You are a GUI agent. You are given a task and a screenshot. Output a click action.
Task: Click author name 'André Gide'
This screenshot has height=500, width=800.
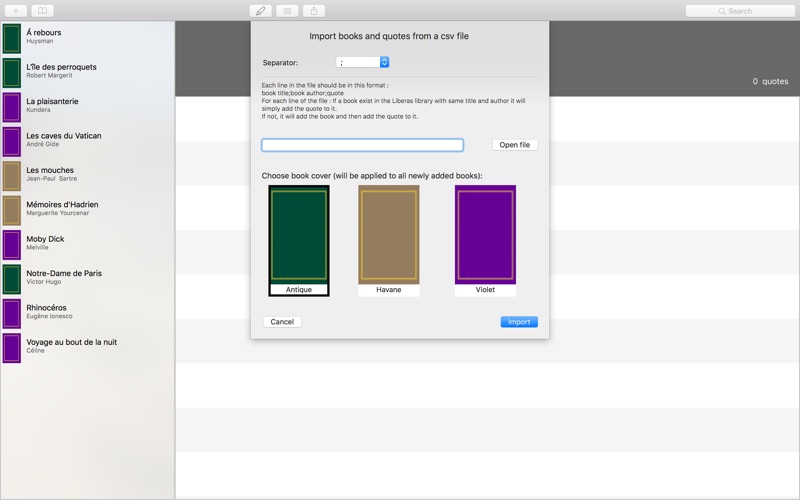(42, 144)
